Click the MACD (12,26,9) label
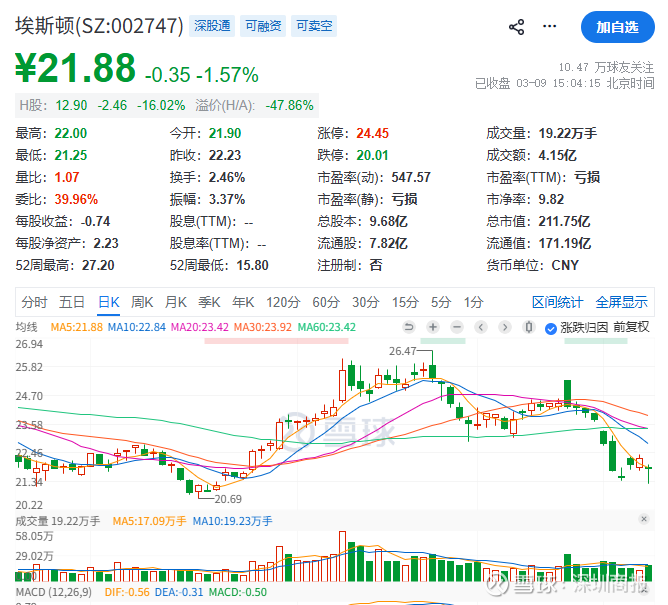Screen dimensions: 668x605 (x=54, y=592)
